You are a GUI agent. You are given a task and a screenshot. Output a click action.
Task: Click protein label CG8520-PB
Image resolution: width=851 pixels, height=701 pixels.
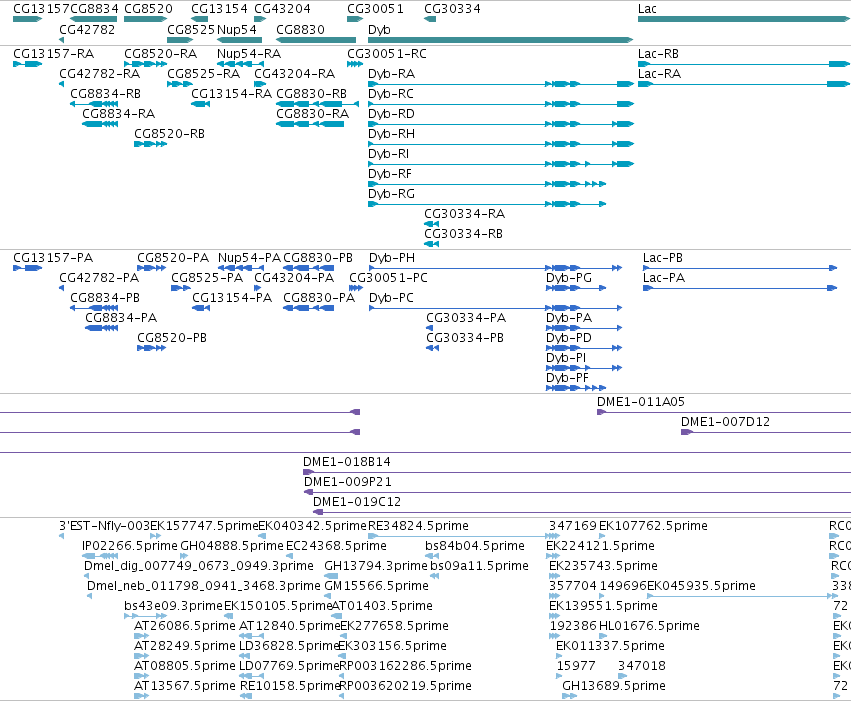tap(172, 338)
